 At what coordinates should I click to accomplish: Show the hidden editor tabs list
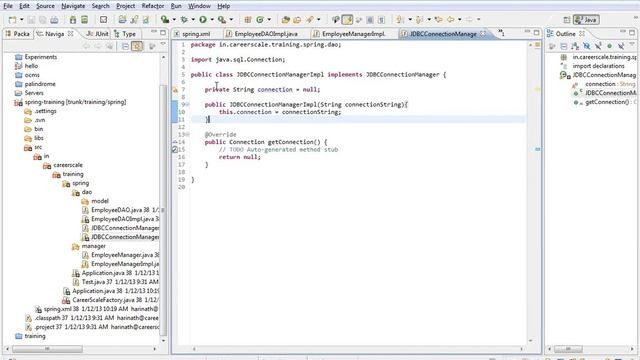click(501, 33)
